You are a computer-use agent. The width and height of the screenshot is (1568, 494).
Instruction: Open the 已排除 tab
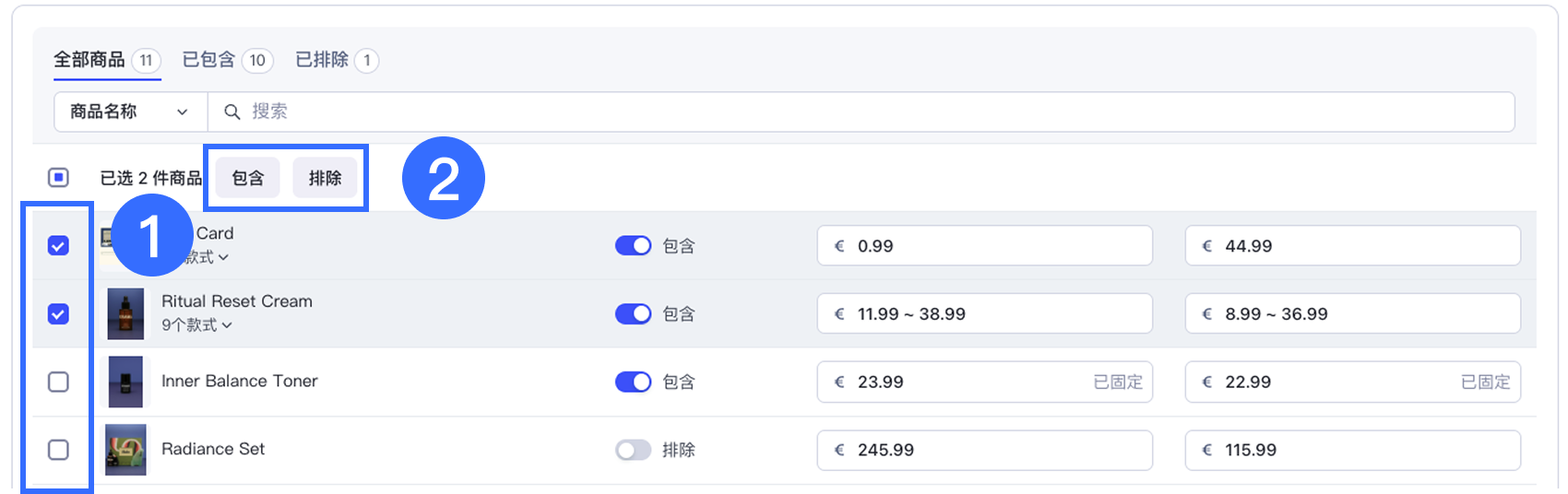[336, 60]
